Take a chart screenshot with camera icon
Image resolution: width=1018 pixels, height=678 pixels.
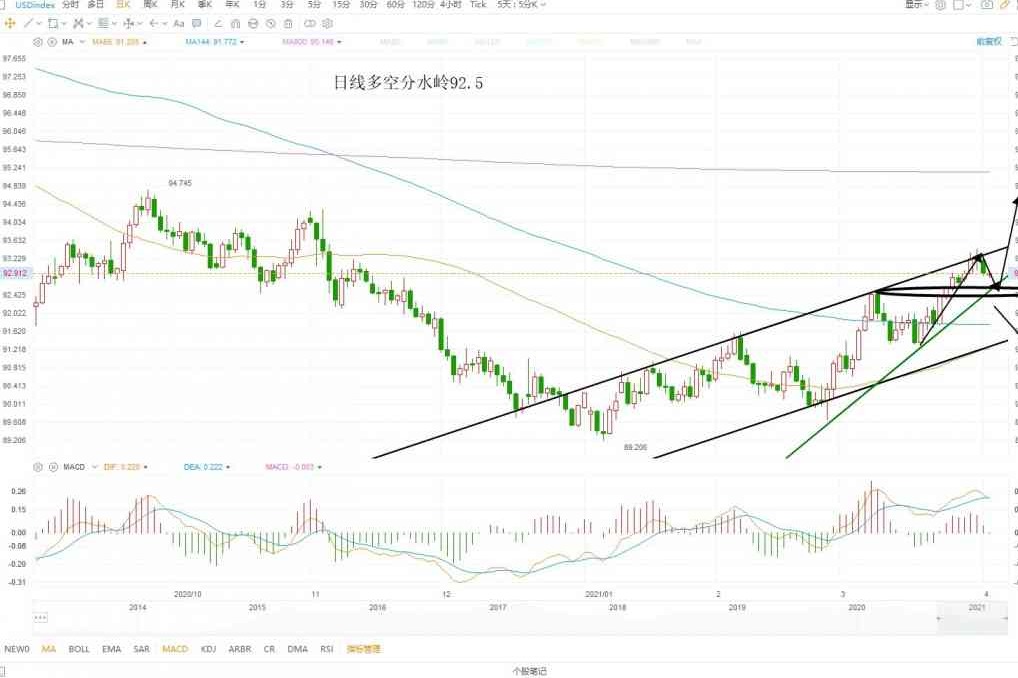click(x=987, y=5)
